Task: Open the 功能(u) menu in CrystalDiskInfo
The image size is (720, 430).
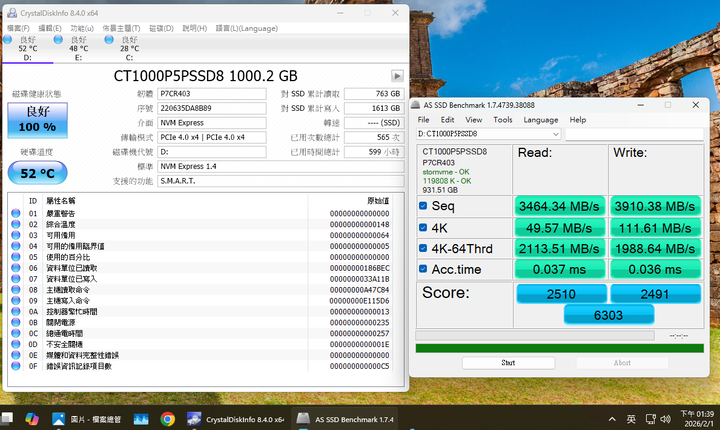Action: point(82,28)
